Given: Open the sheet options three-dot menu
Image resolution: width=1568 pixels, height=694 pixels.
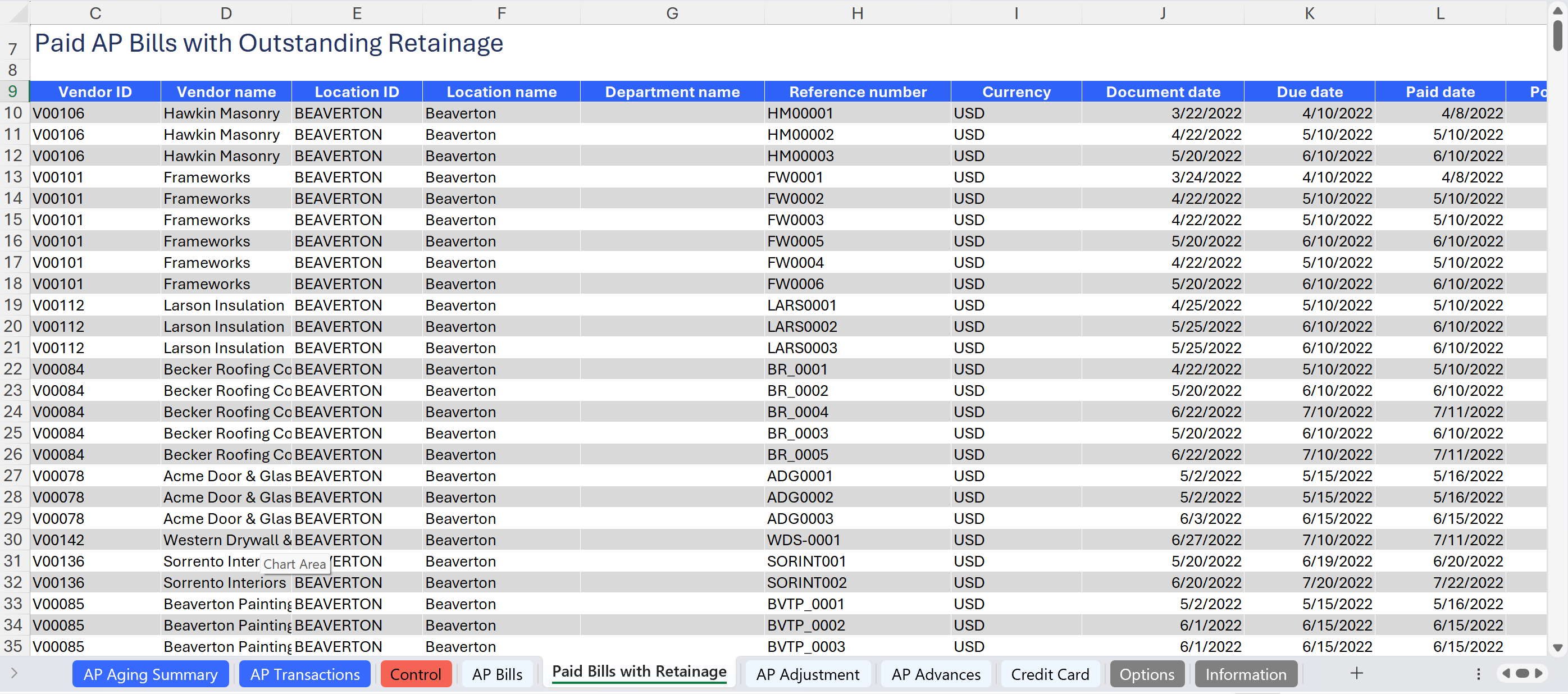Looking at the screenshot, I should (1478, 674).
